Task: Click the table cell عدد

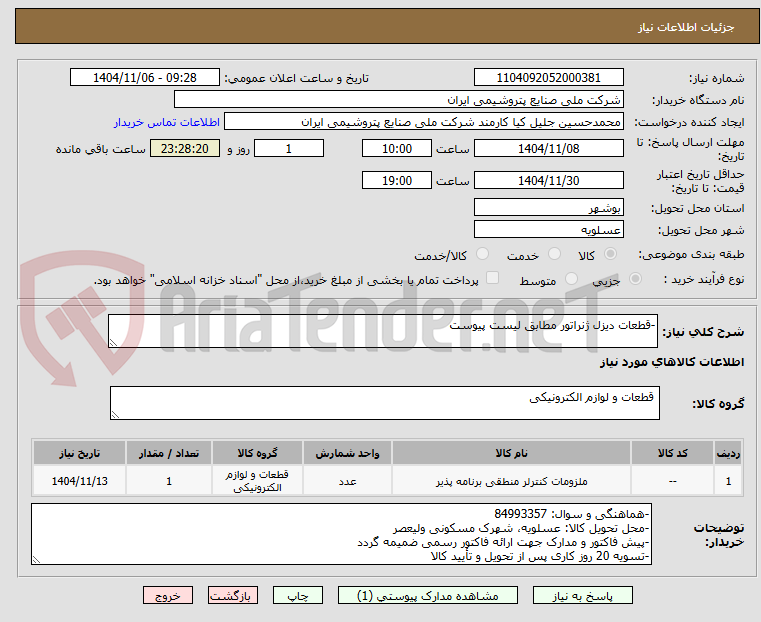Action: [x=347, y=481]
